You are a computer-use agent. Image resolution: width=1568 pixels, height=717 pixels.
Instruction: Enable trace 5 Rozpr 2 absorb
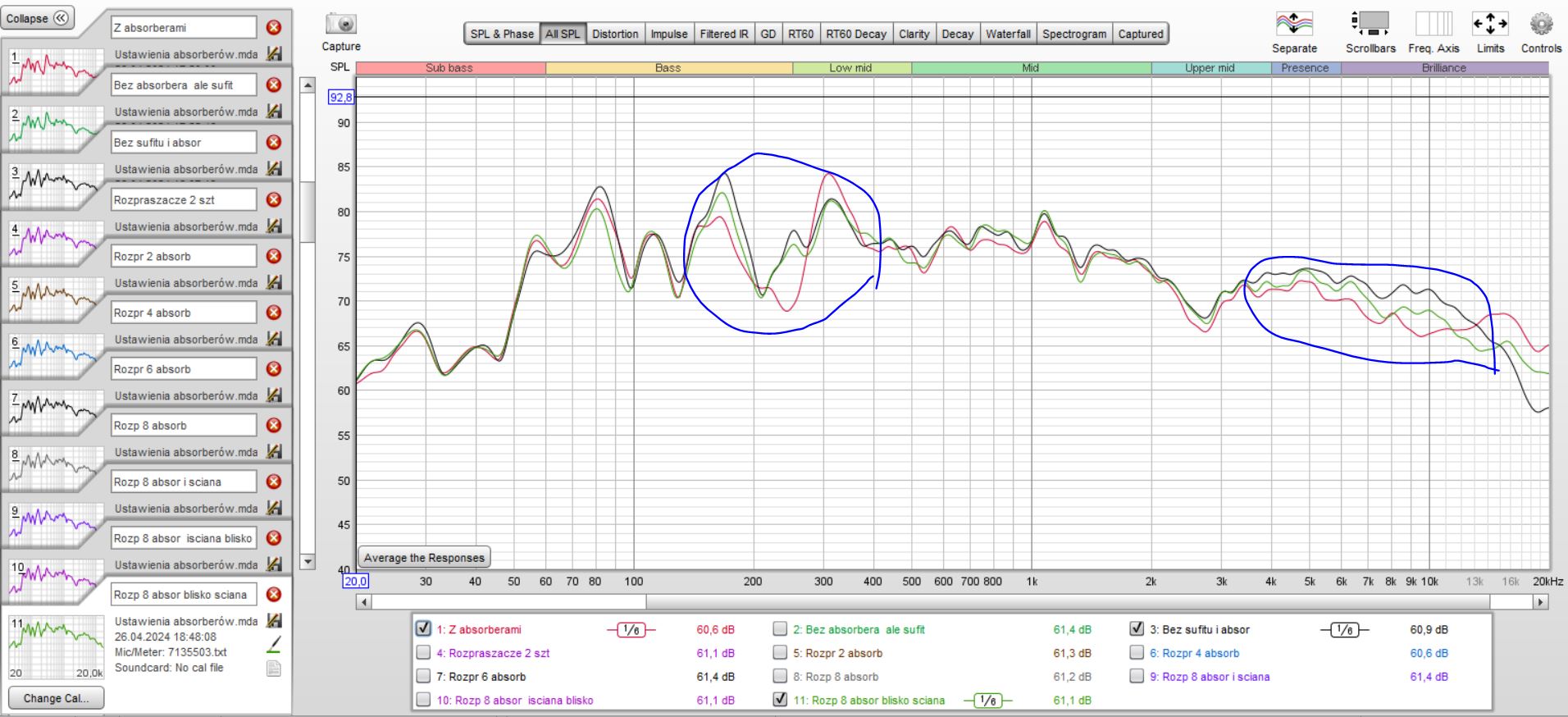coord(780,652)
